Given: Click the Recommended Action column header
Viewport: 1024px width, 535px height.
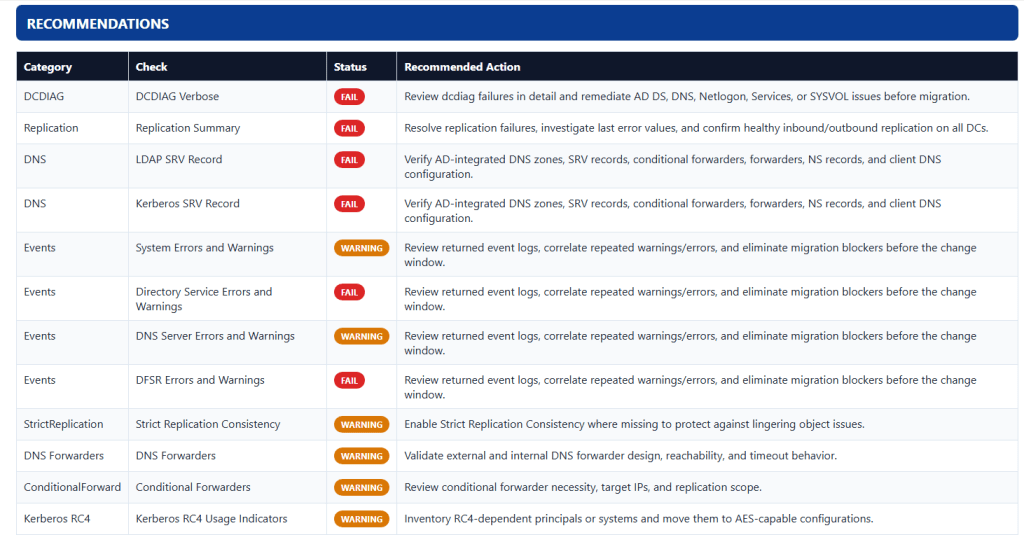Looking at the screenshot, I should [462, 67].
